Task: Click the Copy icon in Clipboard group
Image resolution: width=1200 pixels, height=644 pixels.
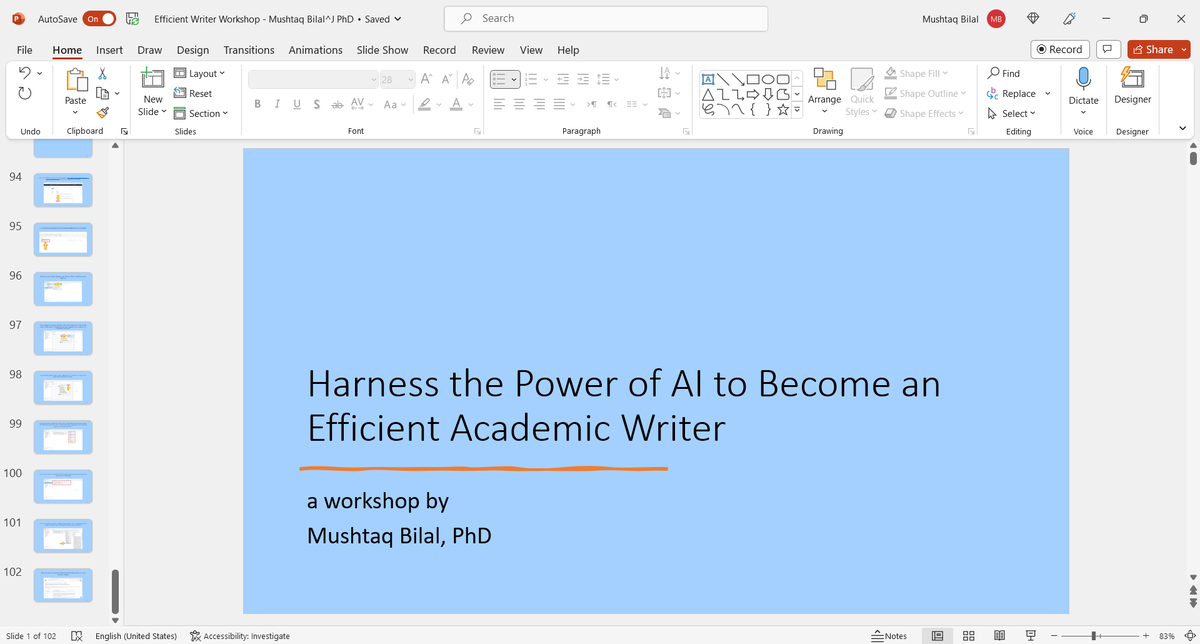Action: pyautogui.click(x=102, y=93)
